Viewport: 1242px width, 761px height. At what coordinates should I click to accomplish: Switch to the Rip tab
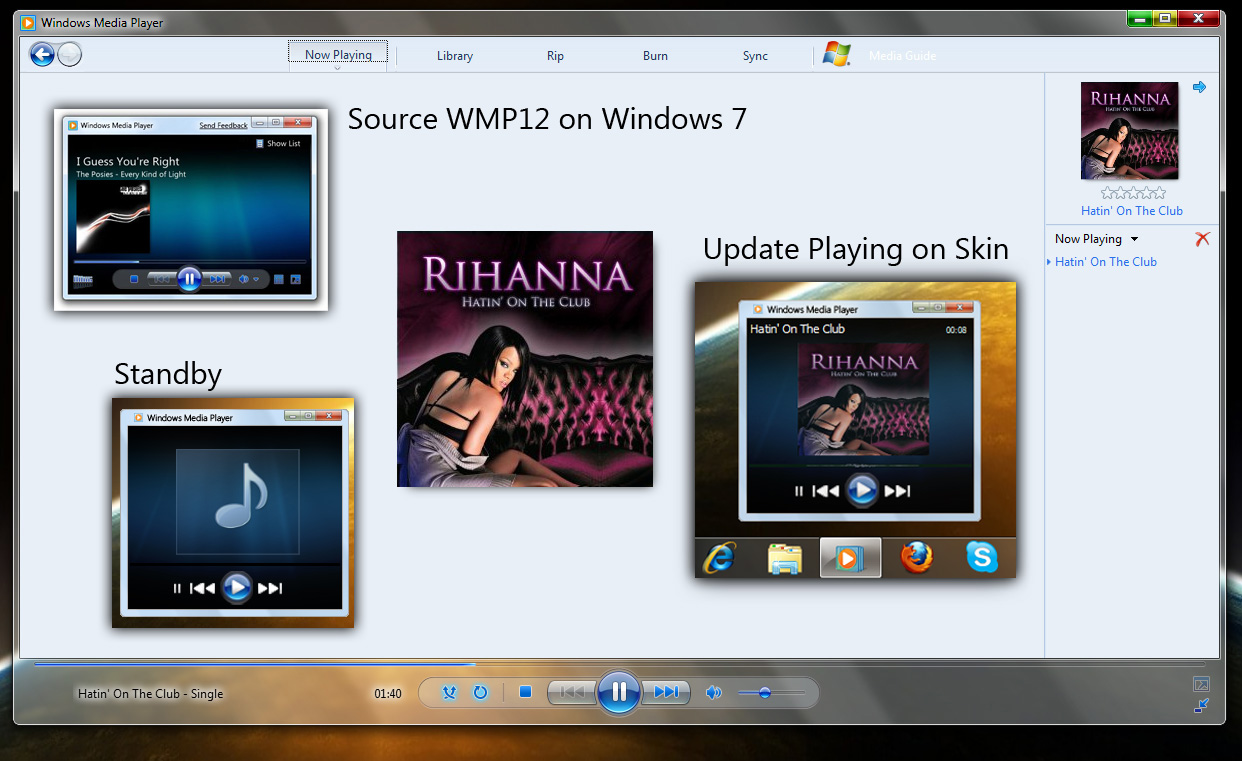(x=555, y=56)
